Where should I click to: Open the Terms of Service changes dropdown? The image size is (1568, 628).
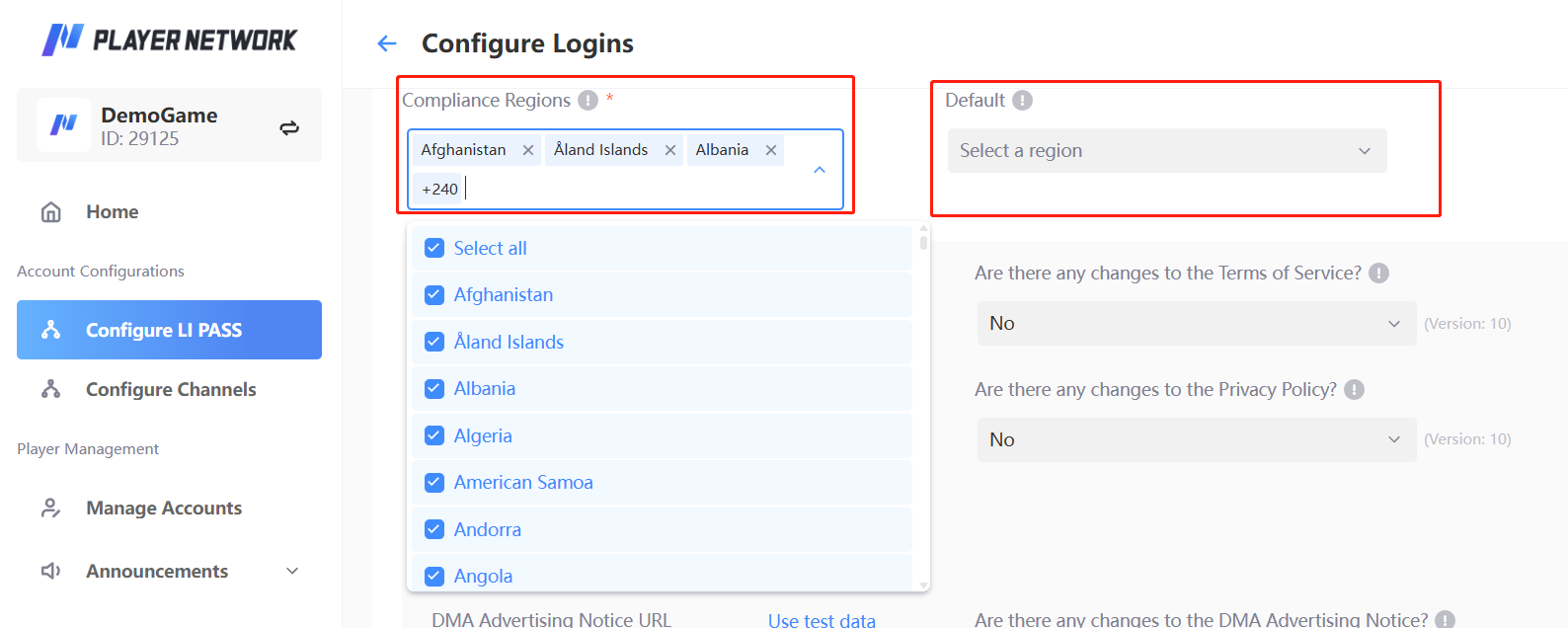(1196, 324)
